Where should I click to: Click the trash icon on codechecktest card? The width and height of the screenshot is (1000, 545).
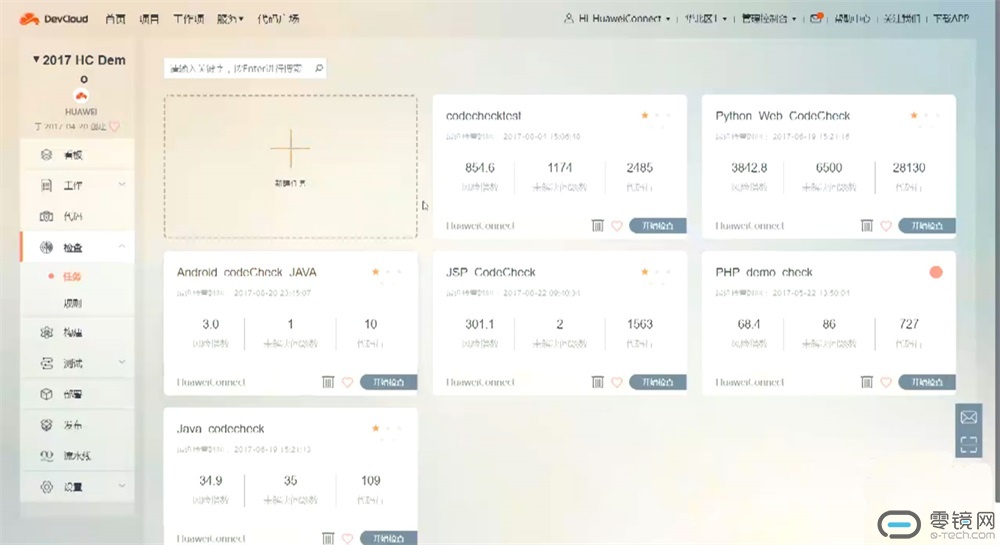[x=598, y=226]
